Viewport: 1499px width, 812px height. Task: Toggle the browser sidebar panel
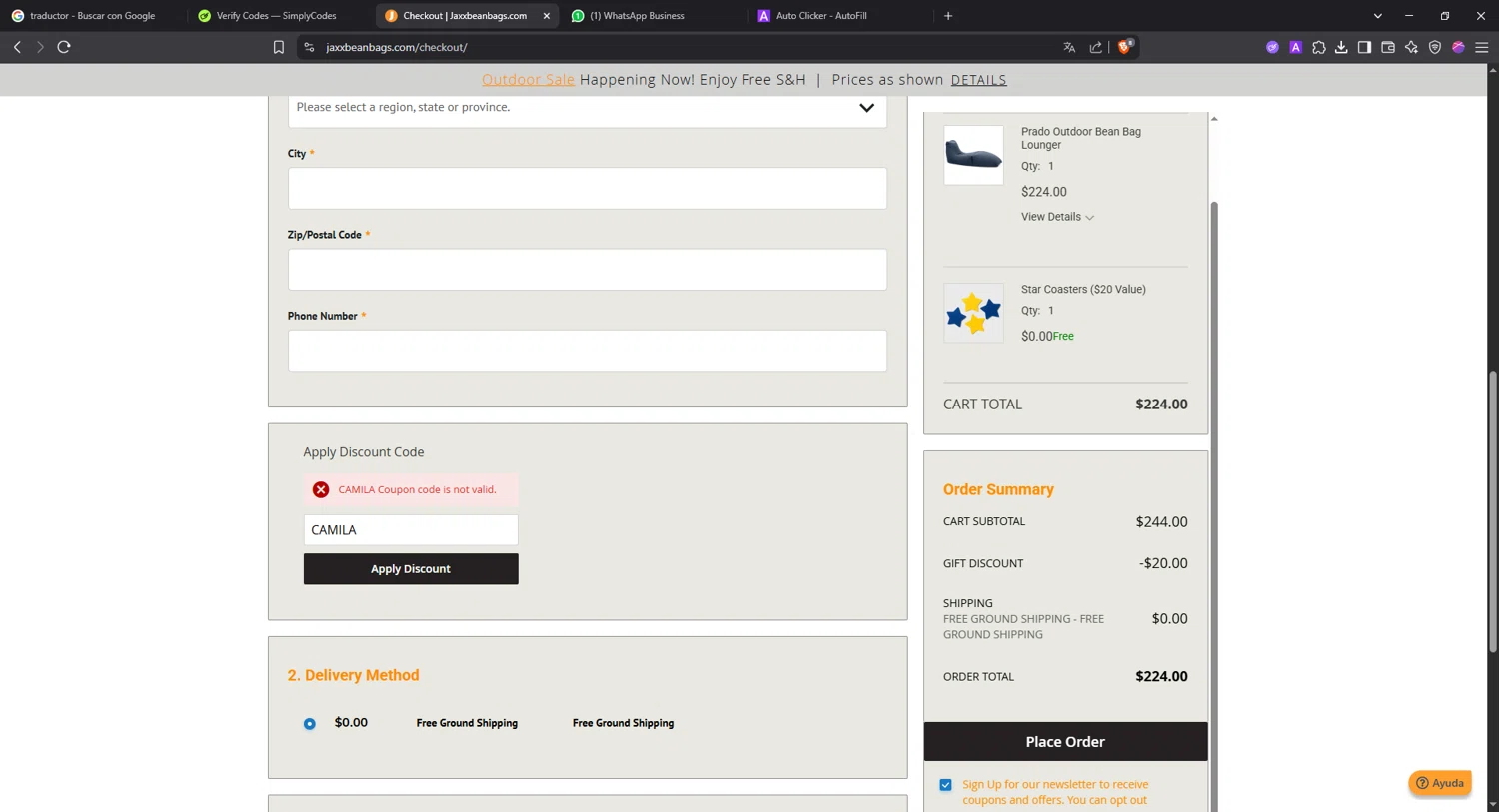click(1364, 47)
